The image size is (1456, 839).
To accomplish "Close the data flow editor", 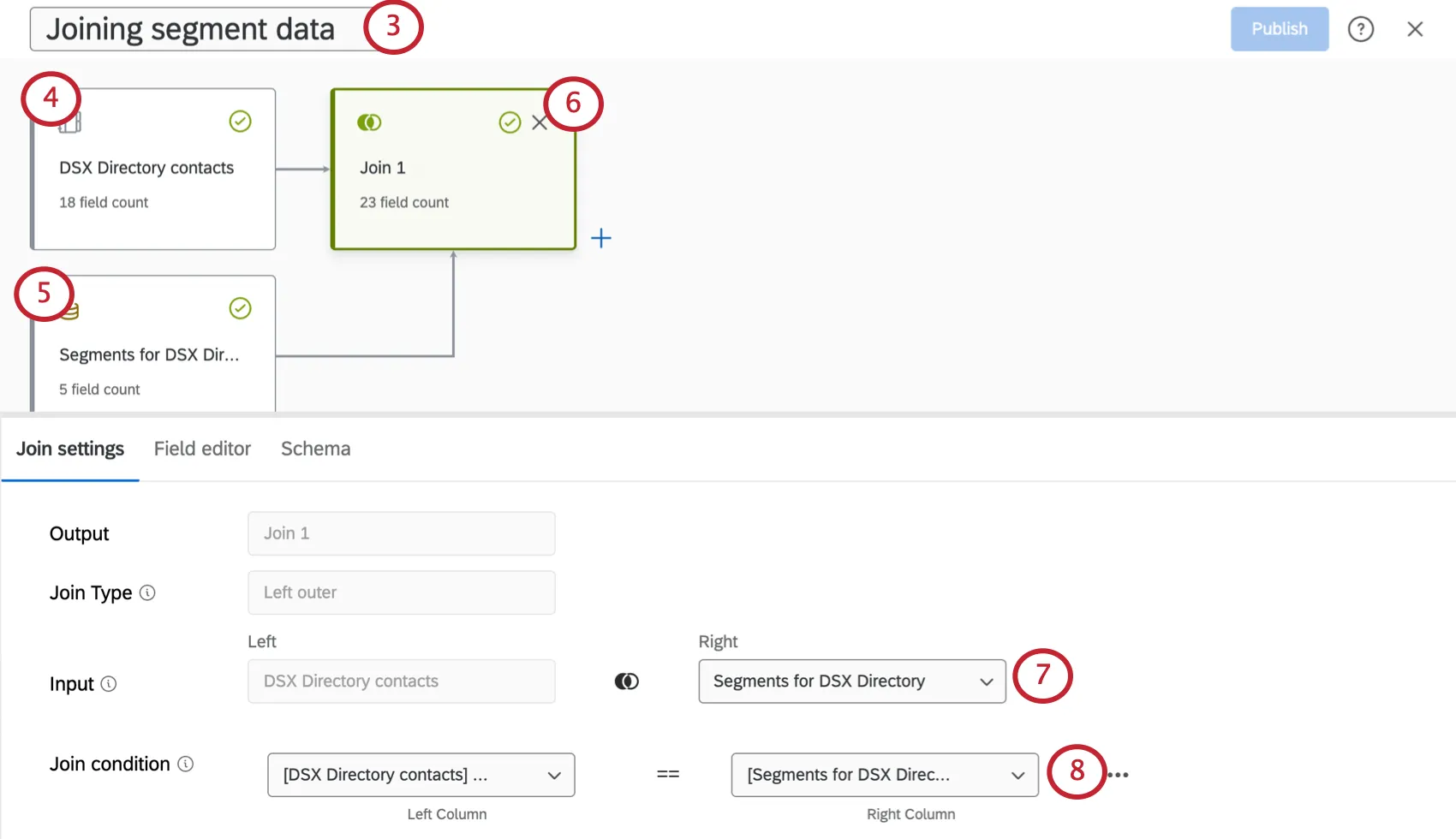I will pyautogui.click(x=1415, y=29).
